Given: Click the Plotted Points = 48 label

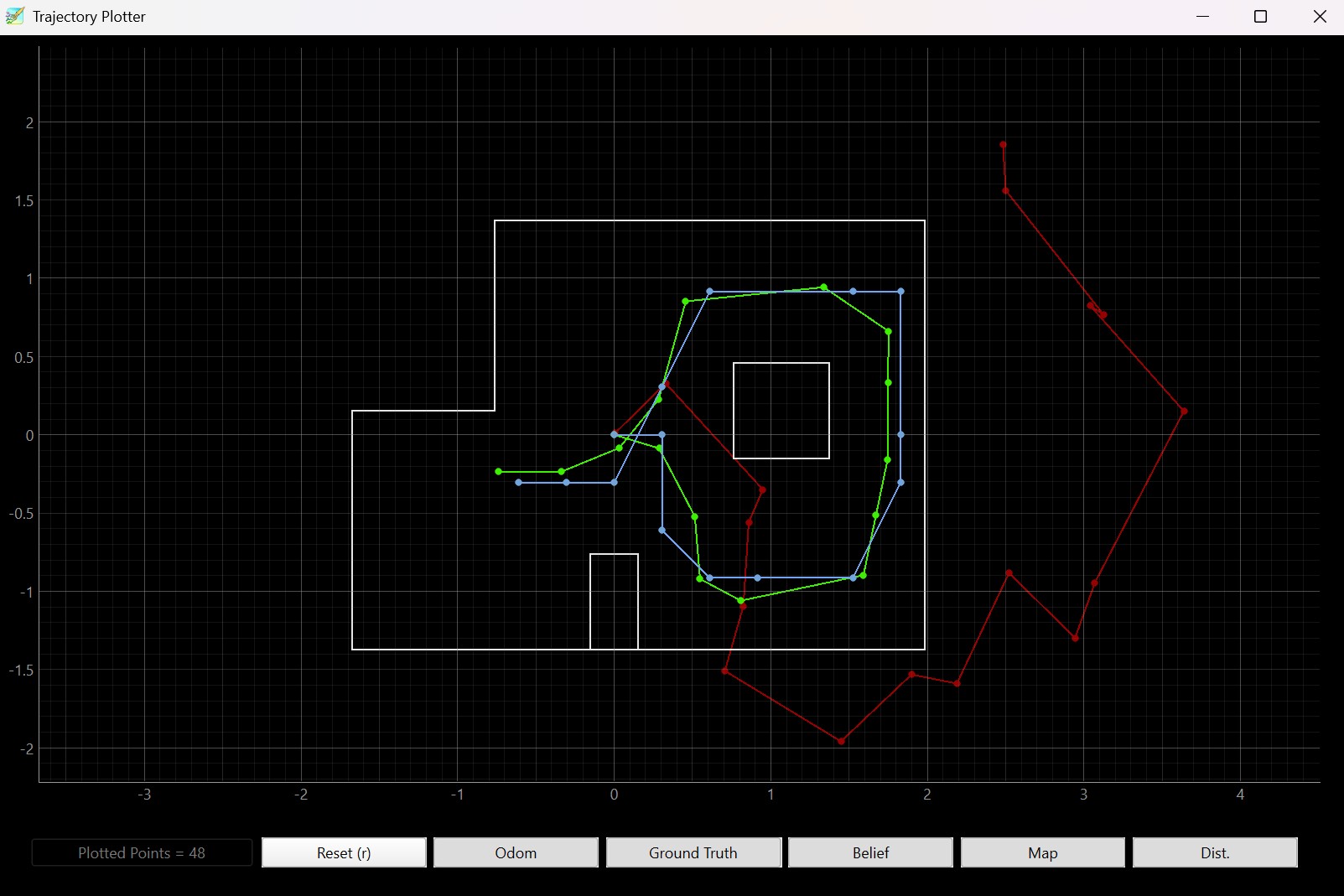Looking at the screenshot, I should tap(142, 852).
